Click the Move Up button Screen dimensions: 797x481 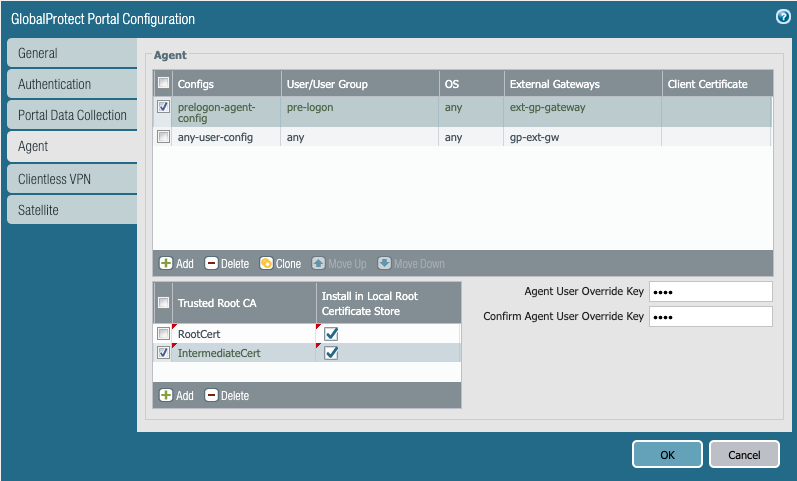click(339, 263)
